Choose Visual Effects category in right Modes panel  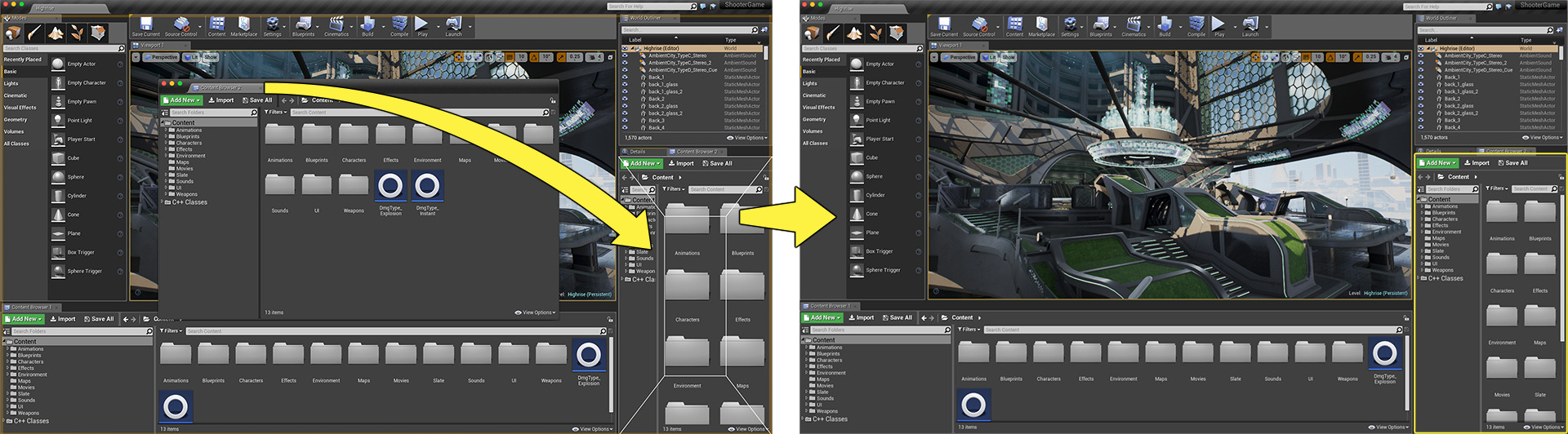point(819,107)
